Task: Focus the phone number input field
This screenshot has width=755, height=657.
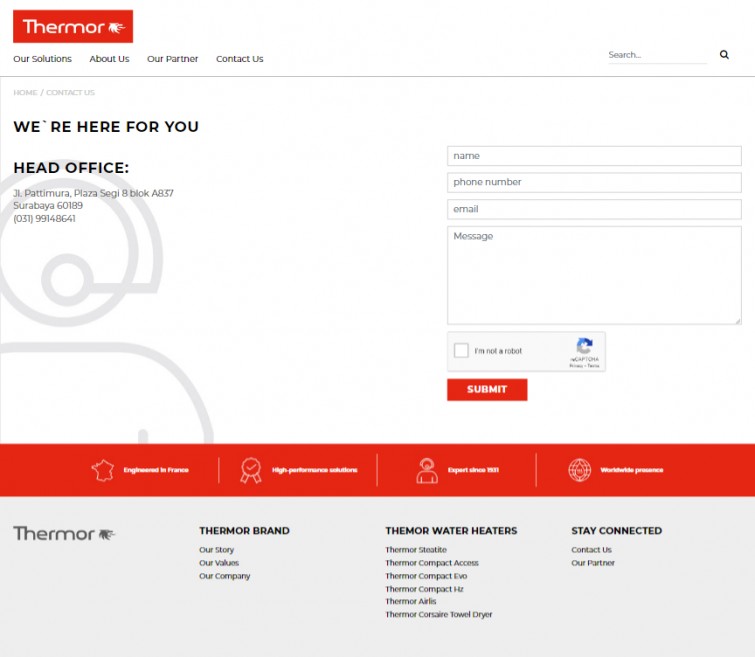Action: point(594,183)
